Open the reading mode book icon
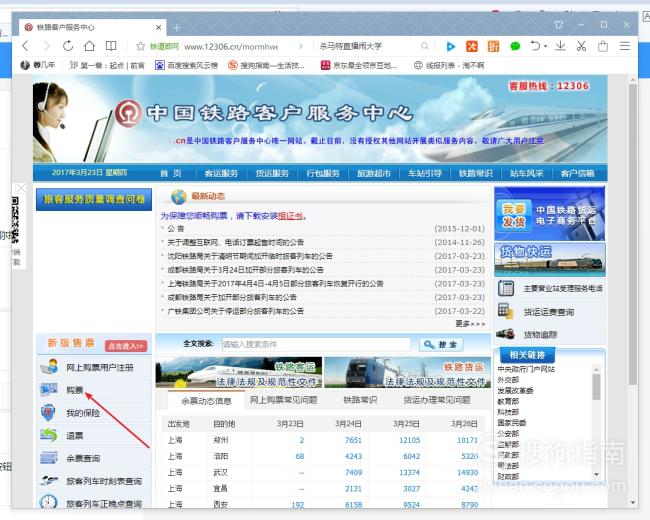Screen dimensions: 650x520 point(111,46)
